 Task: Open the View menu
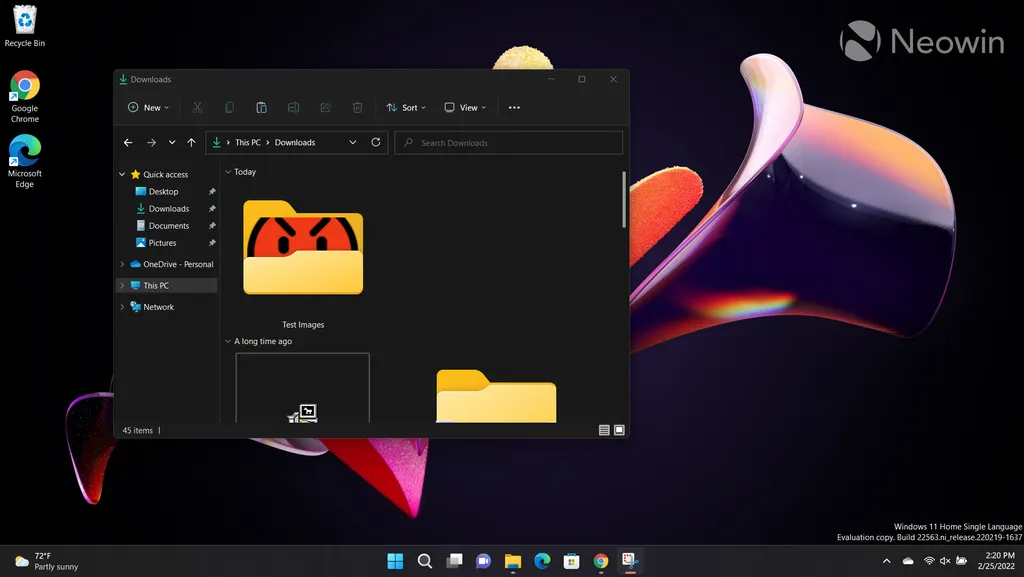click(x=465, y=108)
